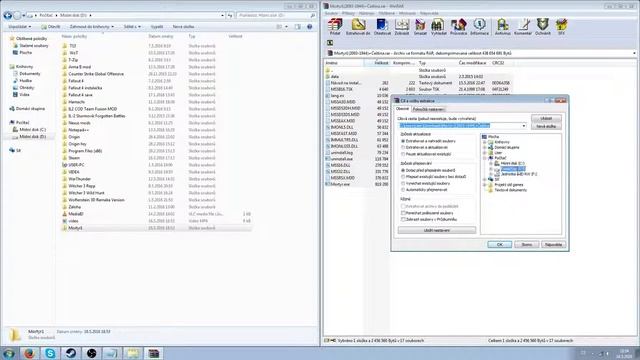
Task: Click the Explorer address bar refresh icon
Action: coord(230,16)
